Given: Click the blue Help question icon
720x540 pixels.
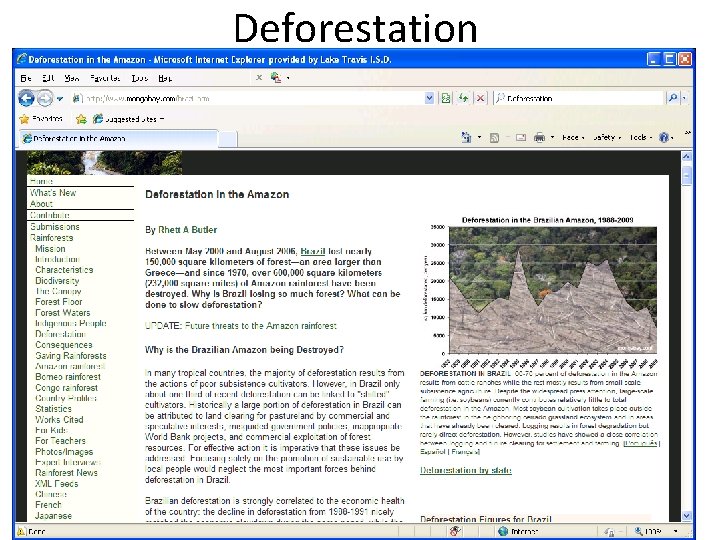Looking at the screenshot, I should 664,137.
